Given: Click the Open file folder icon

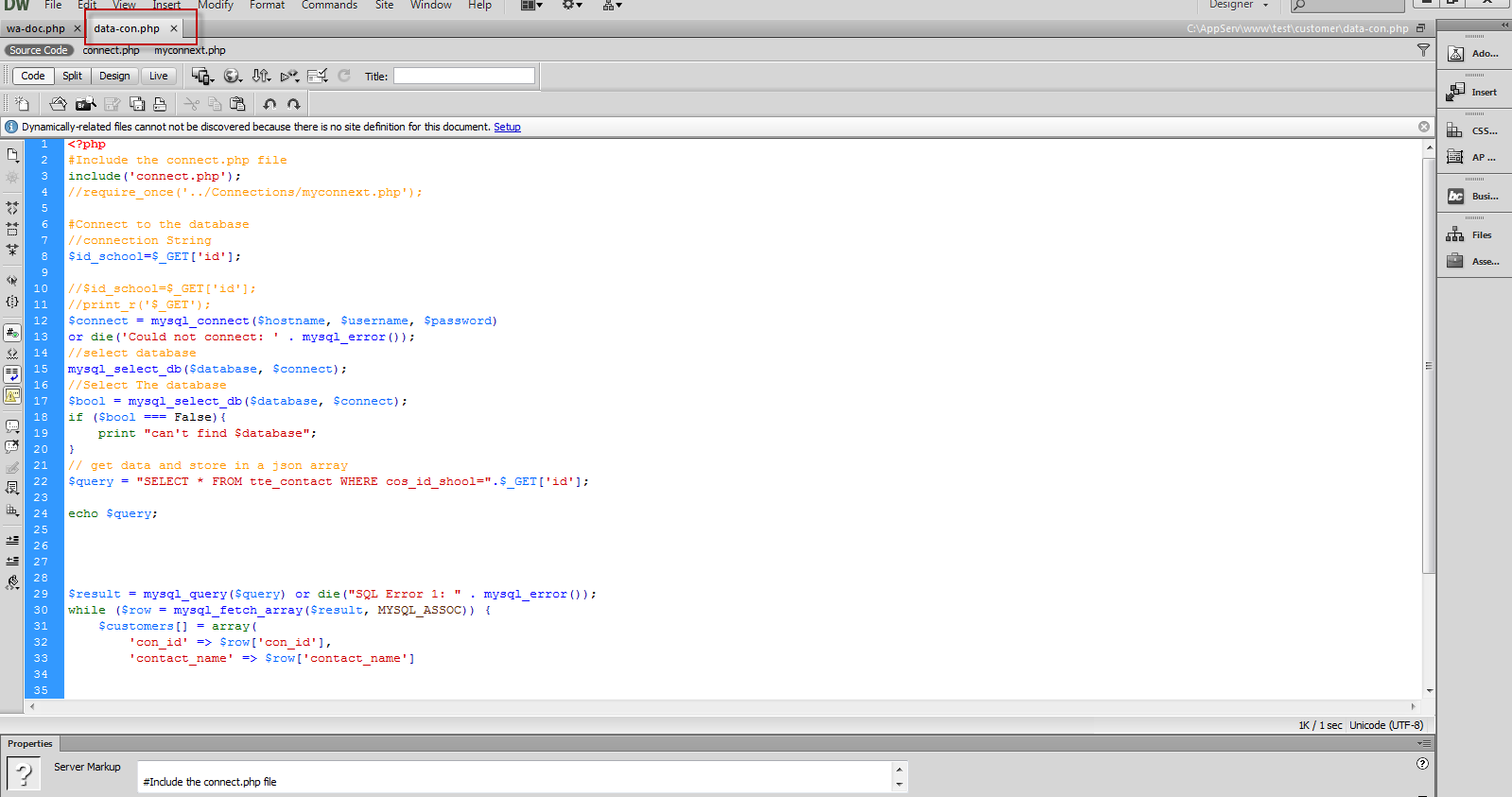Looking at the screenshot, I should coord(59,104).
